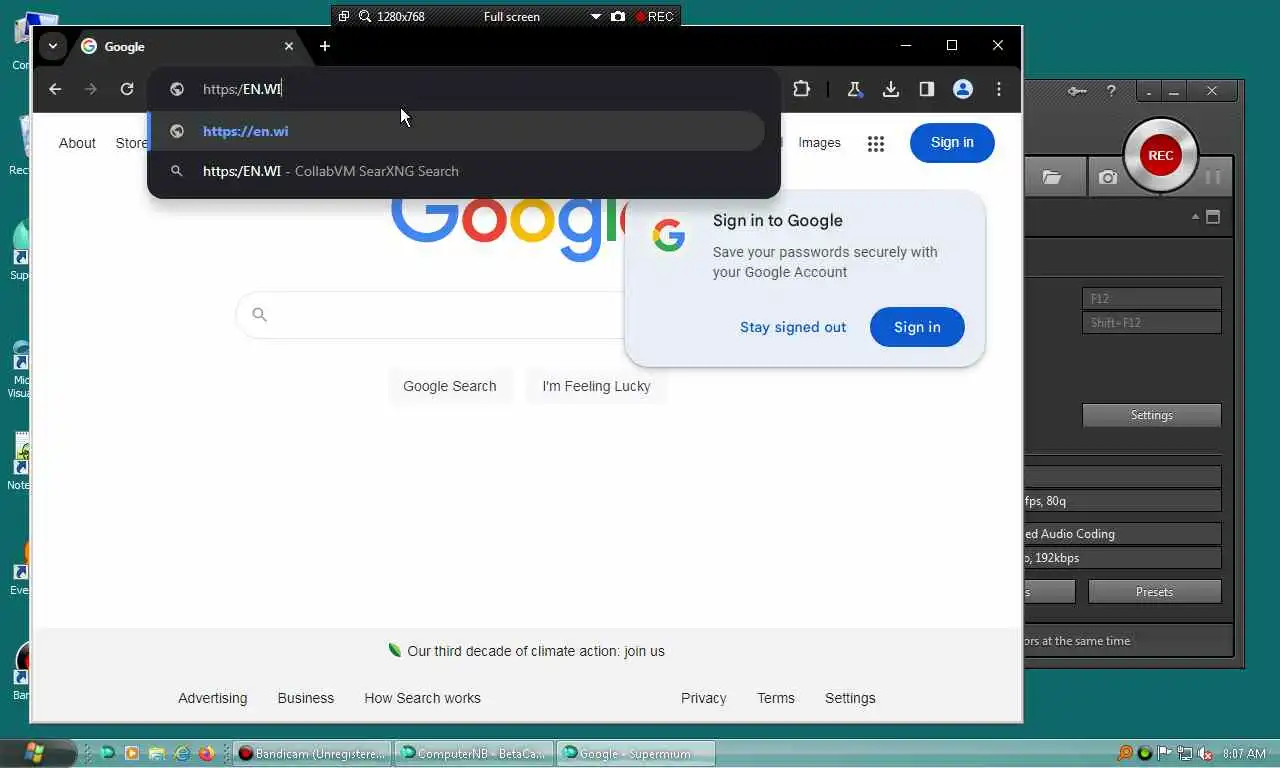
Task: Open the Downloads icon in browser toolbar
Action: pyautogui.click(x=890, y=89)
